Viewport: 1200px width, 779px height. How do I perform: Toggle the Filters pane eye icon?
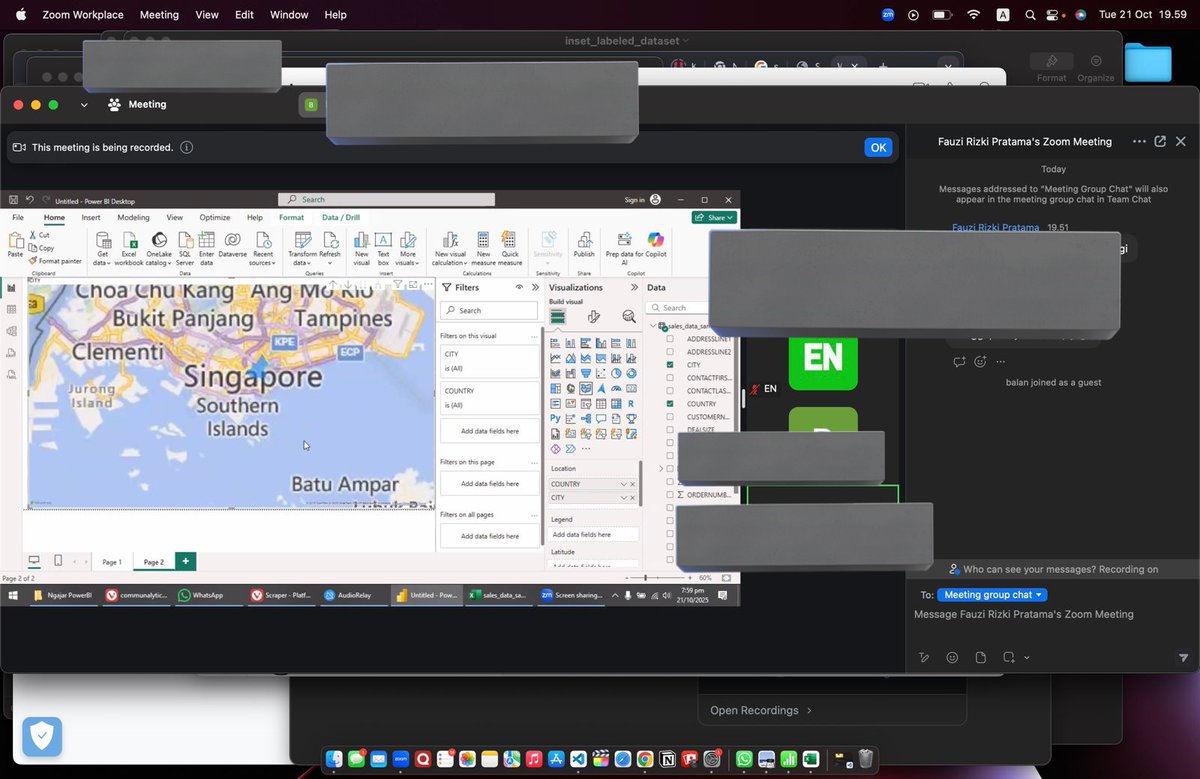(x=519, y=287)
